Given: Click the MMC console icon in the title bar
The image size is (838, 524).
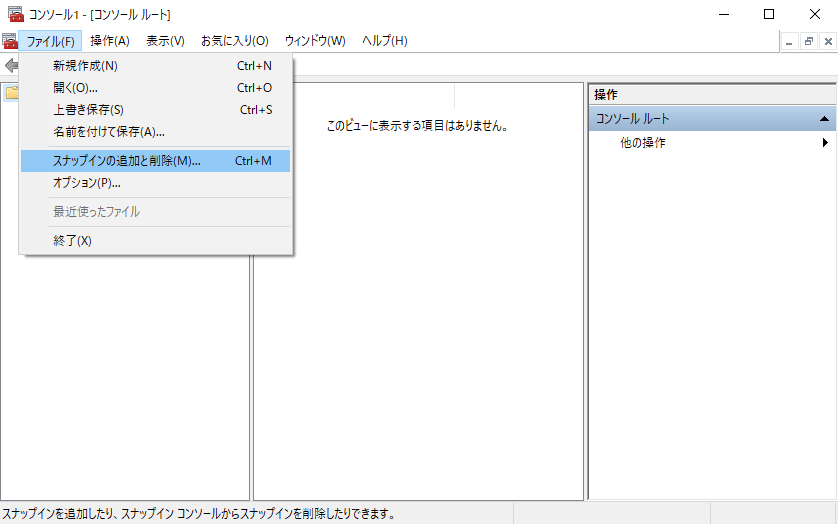Looking at the screenshot, I should coord(15,14).
